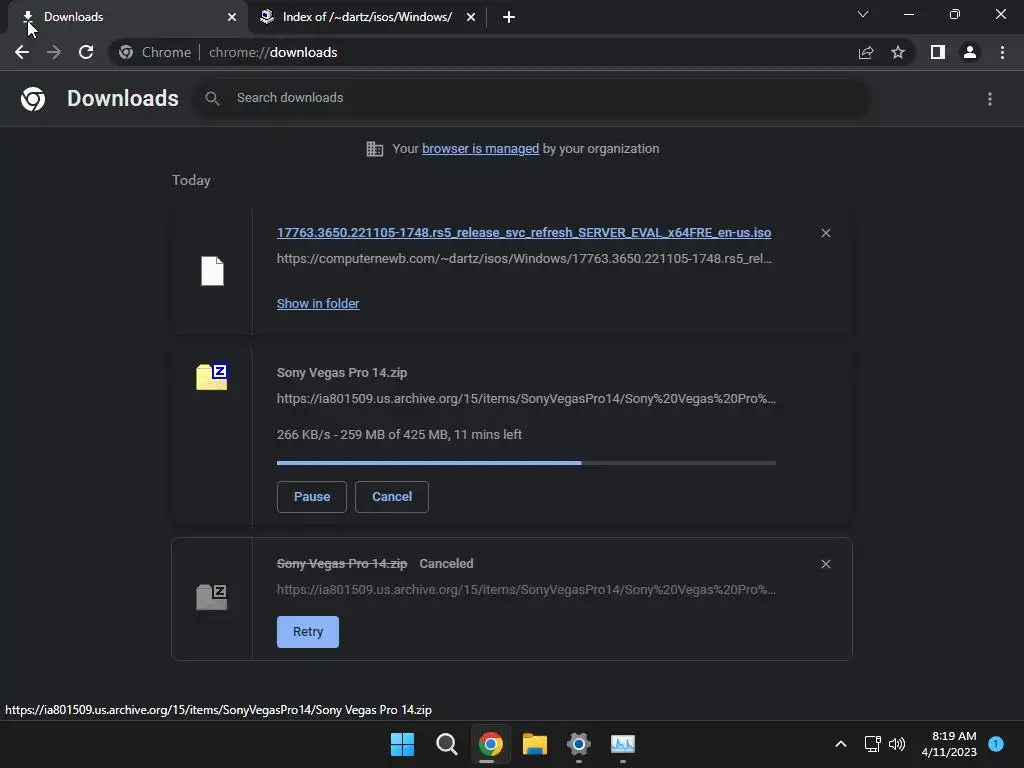Open Chrome's three-dot main menu
The width and height of the screenshot is (1024, 768).
(1002, 52)
